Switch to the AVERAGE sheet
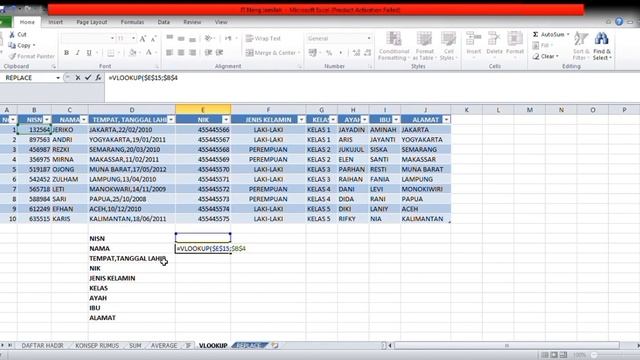 coord(164,345)
